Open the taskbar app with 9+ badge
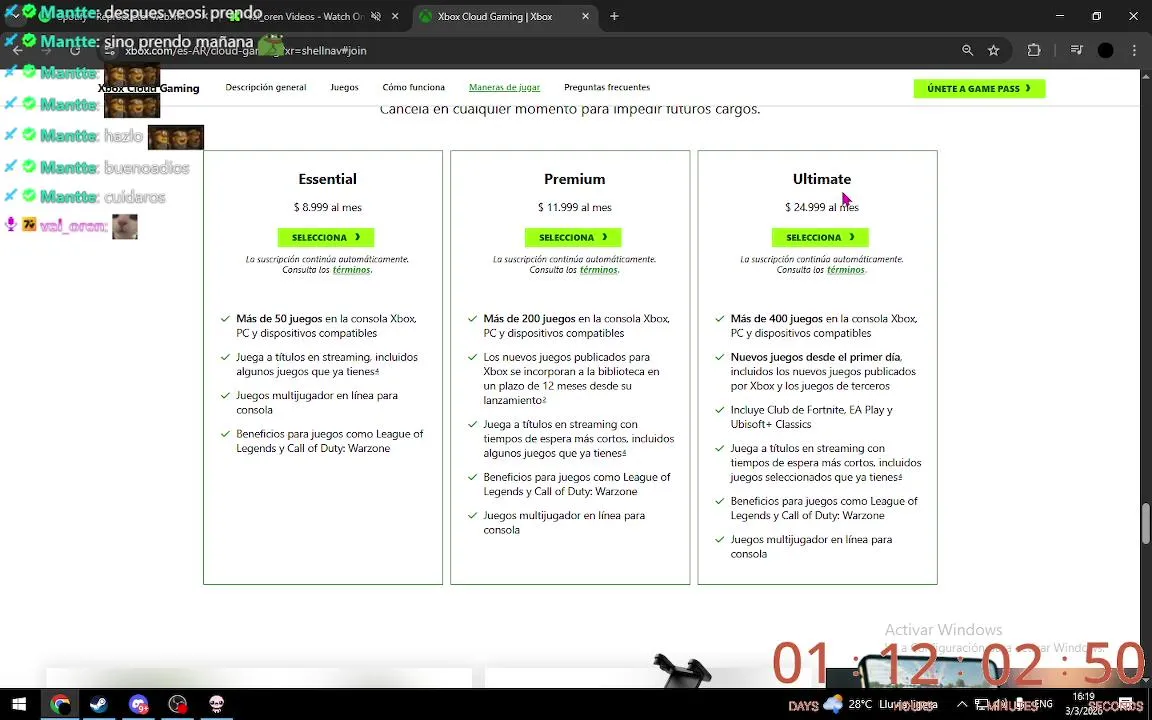The width and height of the screenshot is (1152, 720). pyautogui.click(x=138, y=705)
